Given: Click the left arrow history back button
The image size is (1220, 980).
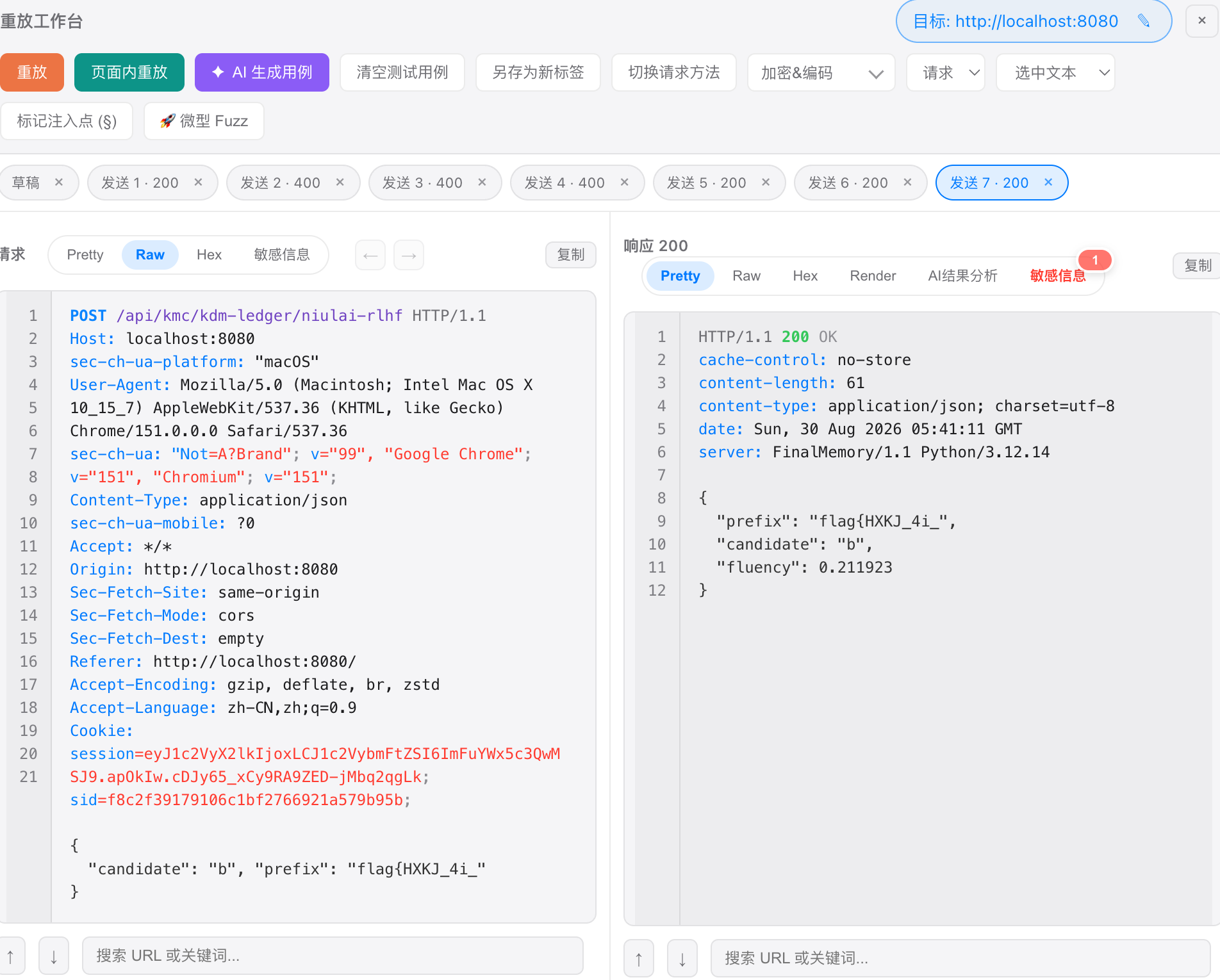Looking at the screenshot, I should [x=370, y=256].
